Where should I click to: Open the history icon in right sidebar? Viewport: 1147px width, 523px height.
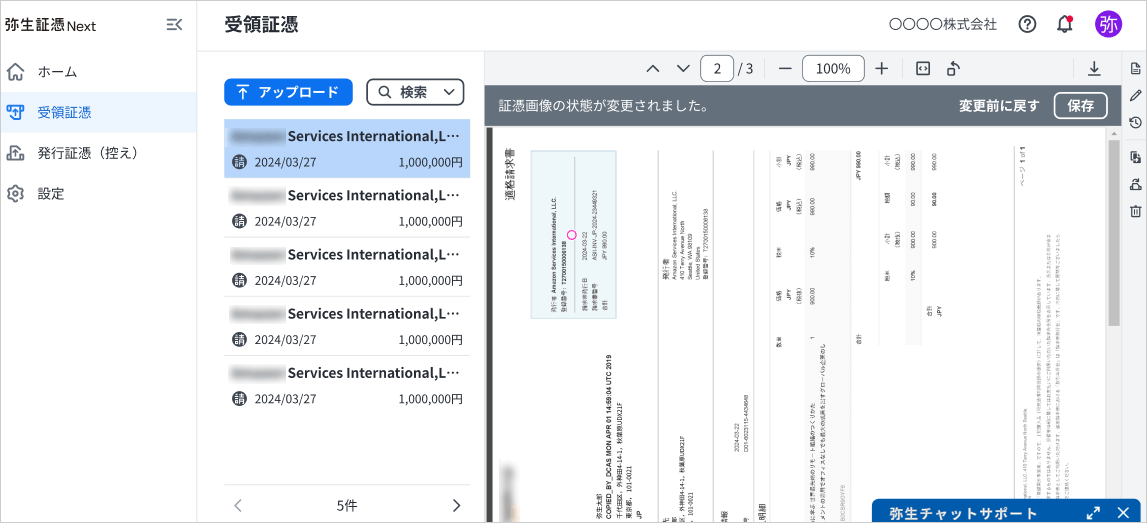[1135, 122]
